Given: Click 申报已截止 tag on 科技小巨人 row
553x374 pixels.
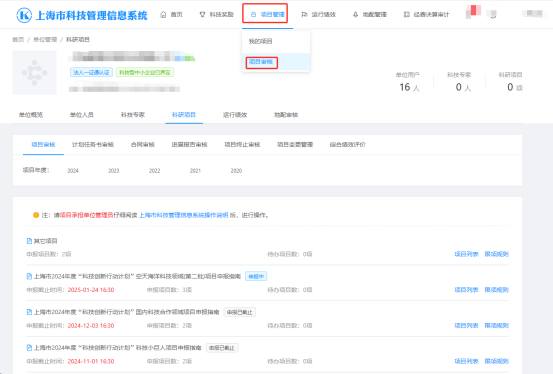Looking at the screenshot, I should pos(222,348).
